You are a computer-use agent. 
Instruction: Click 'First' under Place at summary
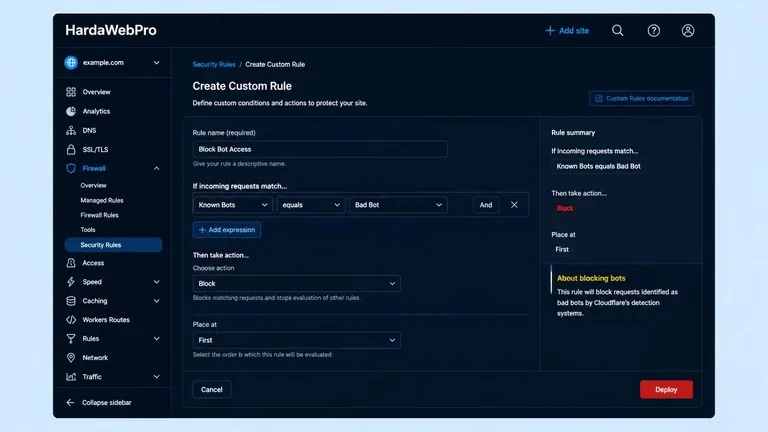click(562, 249)
